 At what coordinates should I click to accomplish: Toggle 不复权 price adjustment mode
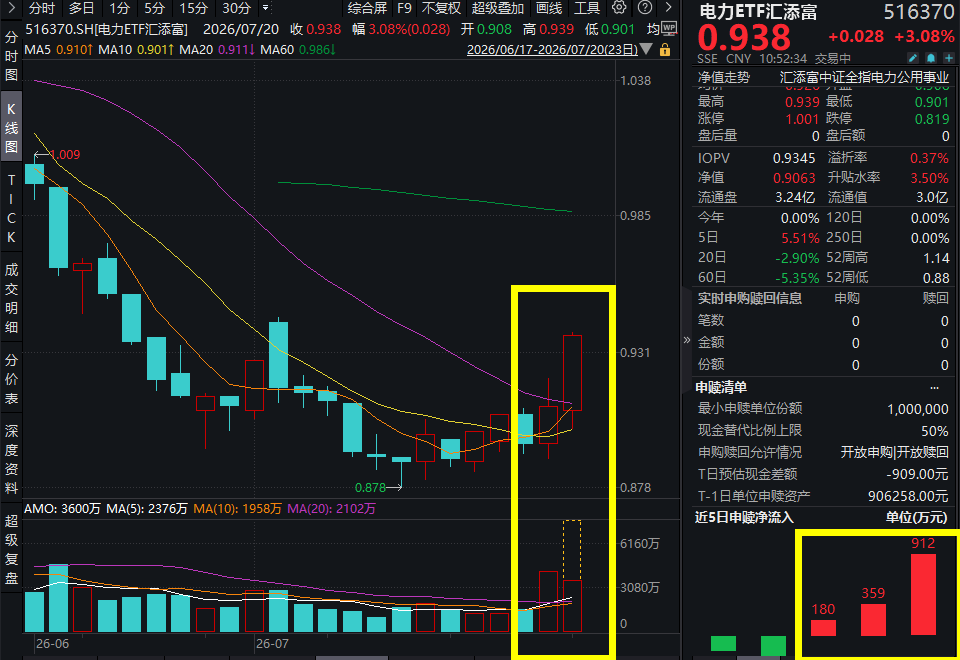(440, 8)
